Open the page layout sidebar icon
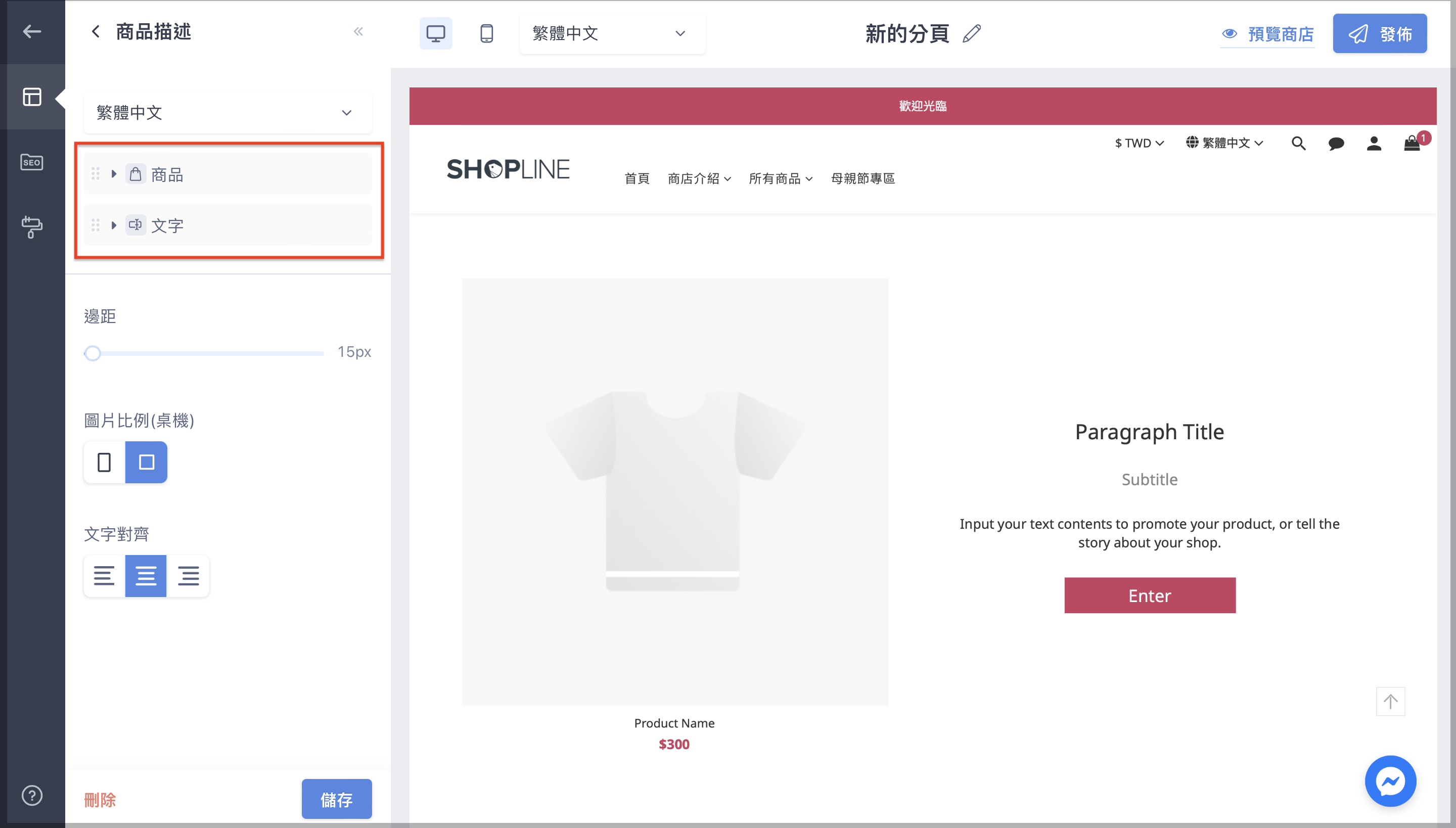Viewport: 1456px width, 828px height. tap(32, 97)
